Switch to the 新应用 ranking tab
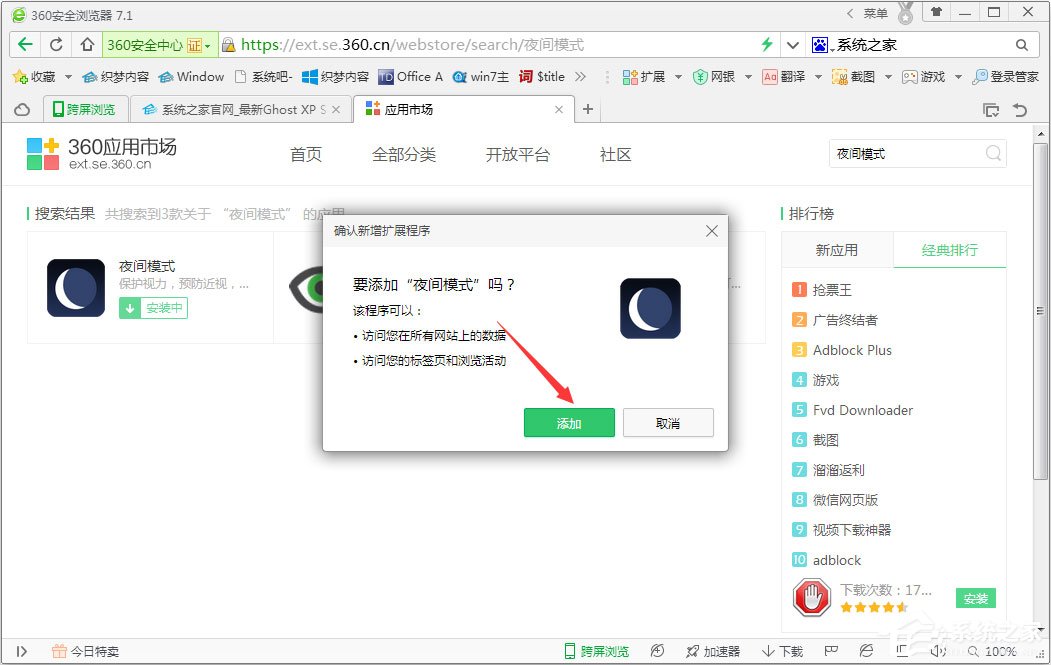This screenshot has height=665, width=1051. point(837,250)
